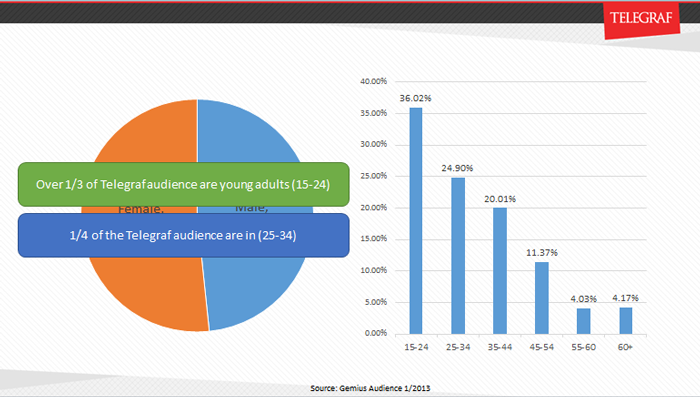This screenshot has width=700, height=397.
Task: Select the 15-24 age group bar
Action: (416, 221)
